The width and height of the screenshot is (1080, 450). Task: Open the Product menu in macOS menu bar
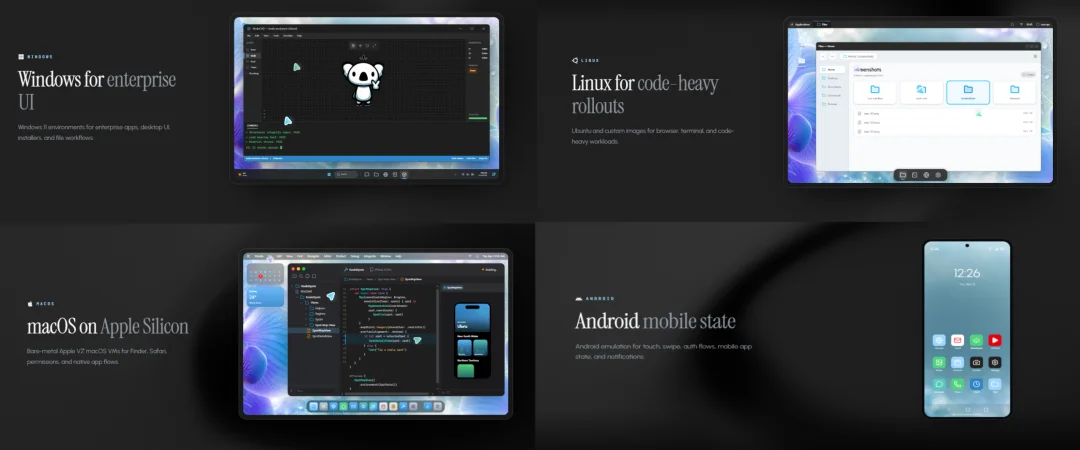click(x=341, y=256)
